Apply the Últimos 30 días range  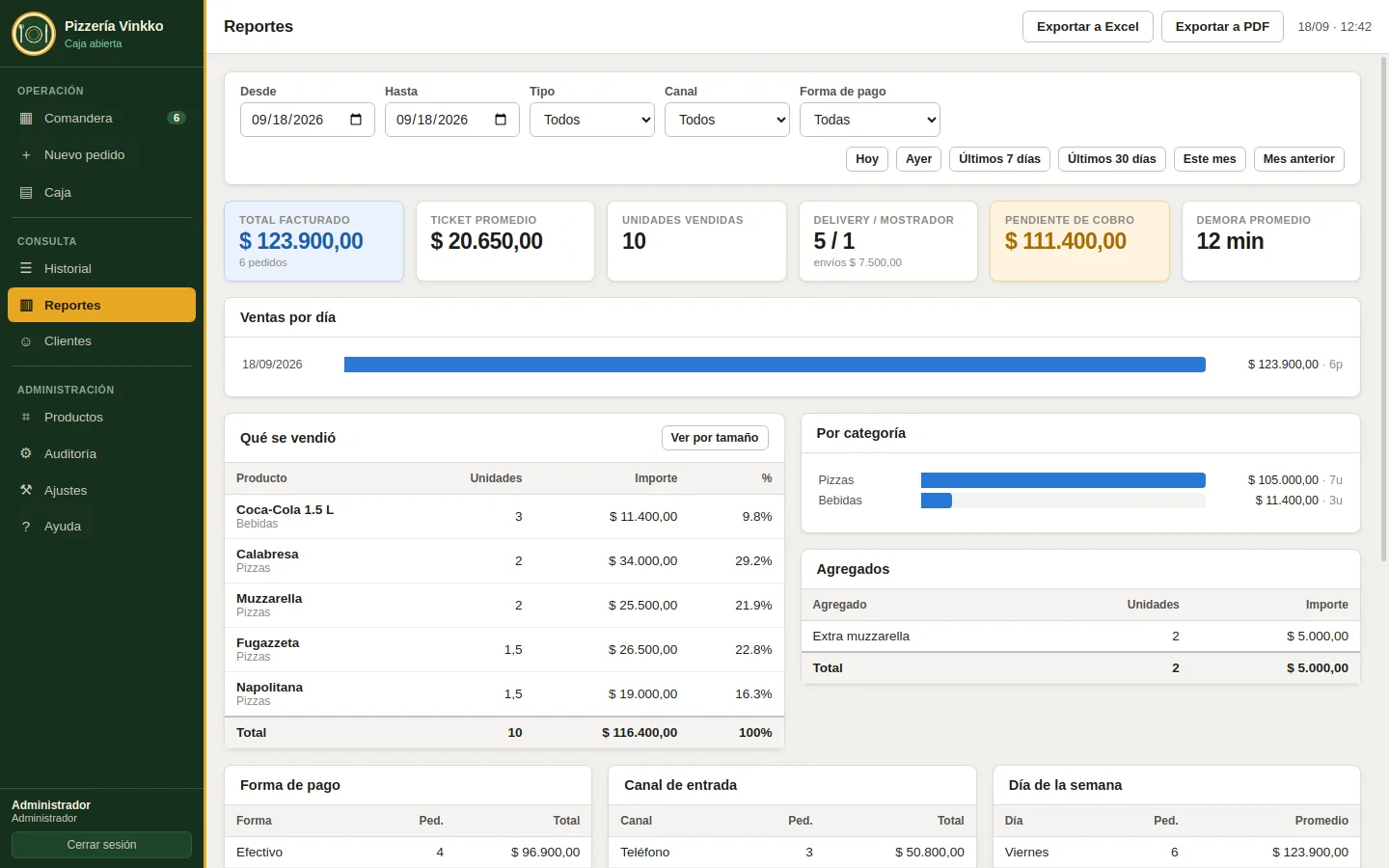(x=1112, y=159)
